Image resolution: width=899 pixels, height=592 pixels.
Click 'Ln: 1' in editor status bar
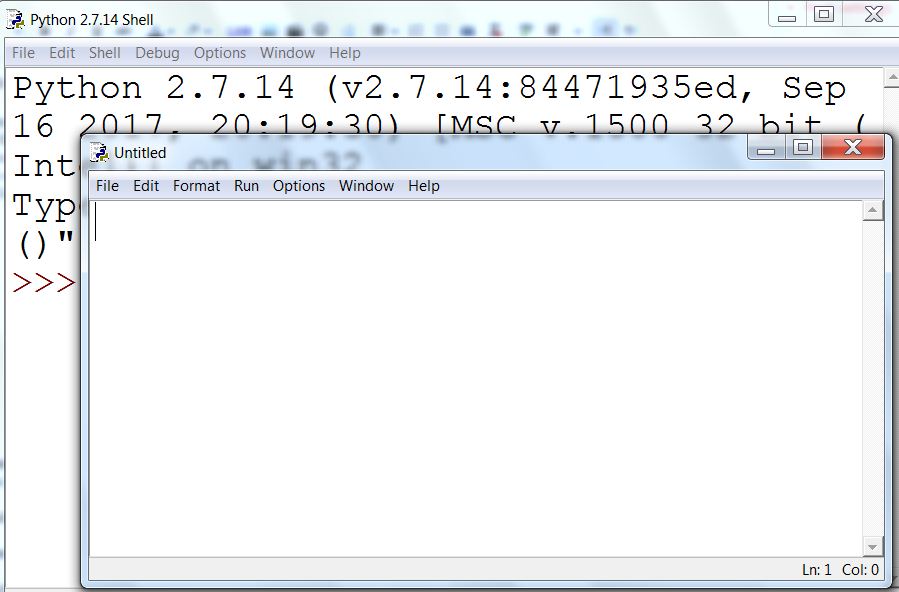click(x=816, y=570)
